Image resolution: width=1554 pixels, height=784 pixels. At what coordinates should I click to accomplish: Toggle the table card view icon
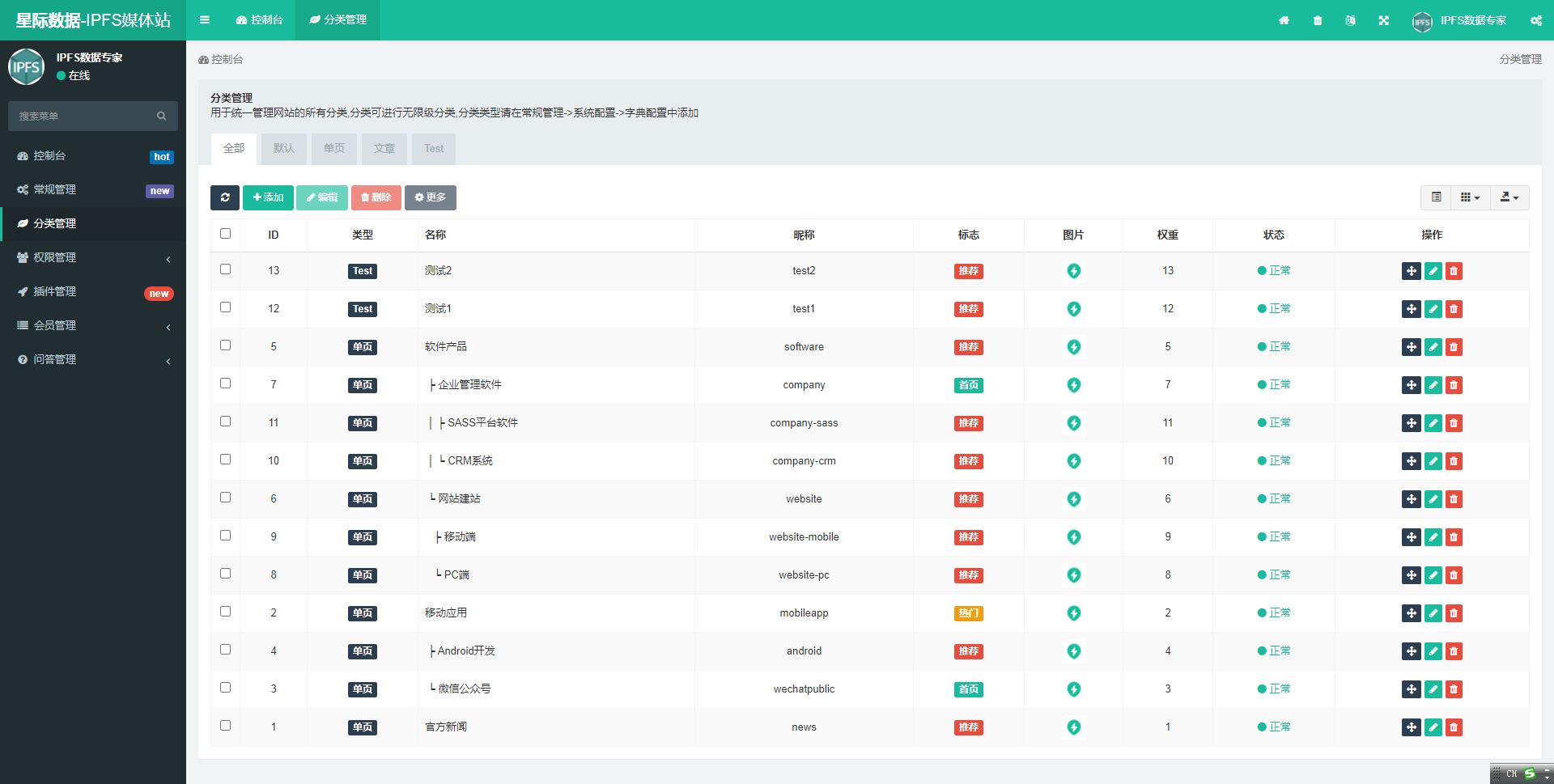click(x=1436, y=197)
